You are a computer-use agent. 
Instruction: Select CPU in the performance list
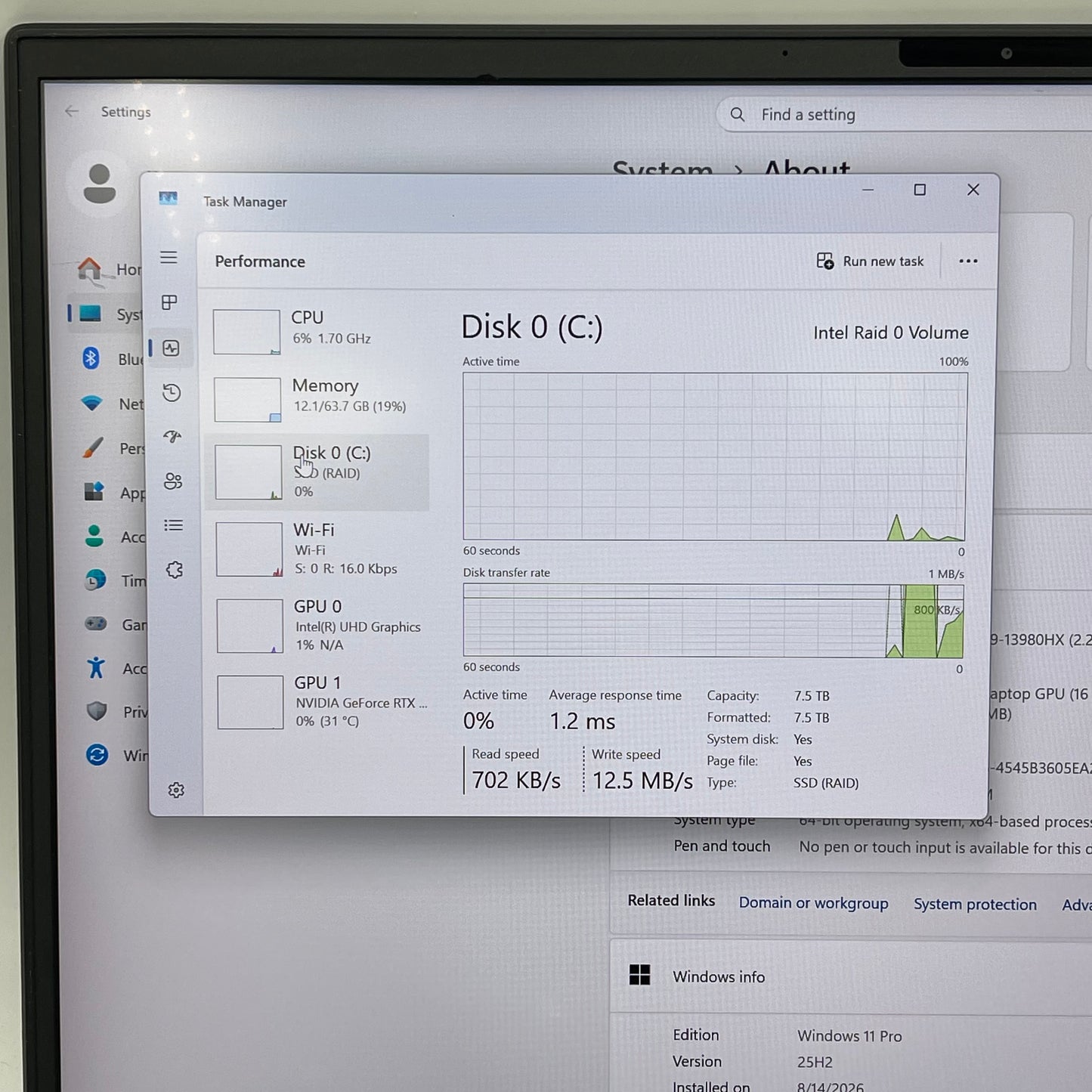coord(316,330)
